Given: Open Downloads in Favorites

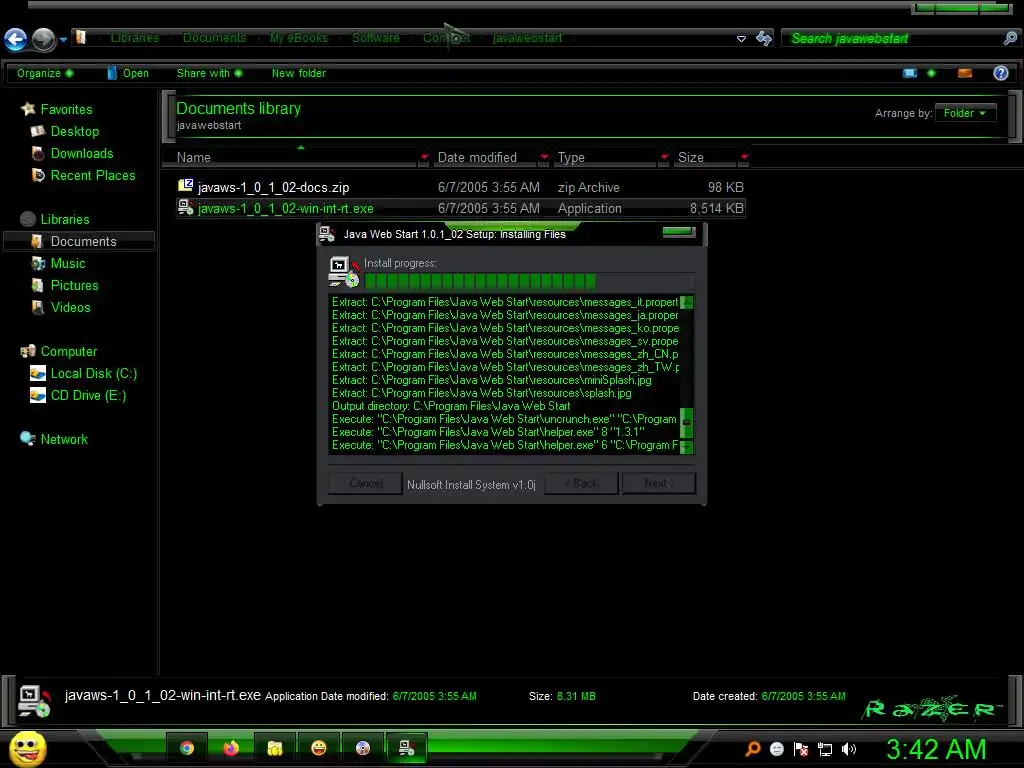Looking at the screenshot, I should (82, 153).
